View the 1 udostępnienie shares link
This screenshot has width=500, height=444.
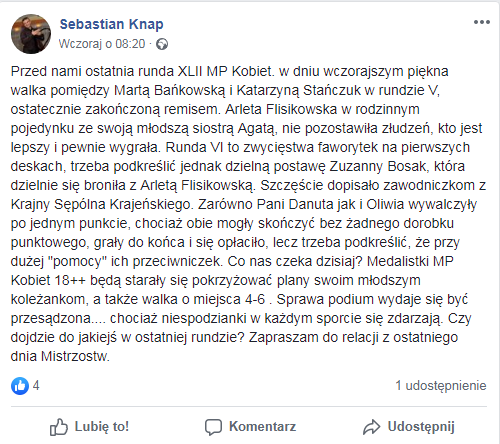click(441, 386)
